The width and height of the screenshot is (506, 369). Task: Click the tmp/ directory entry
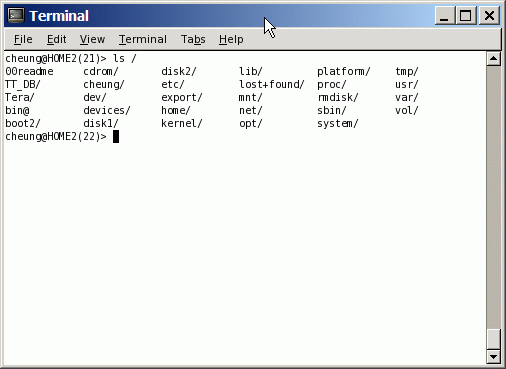coord(407,71)
